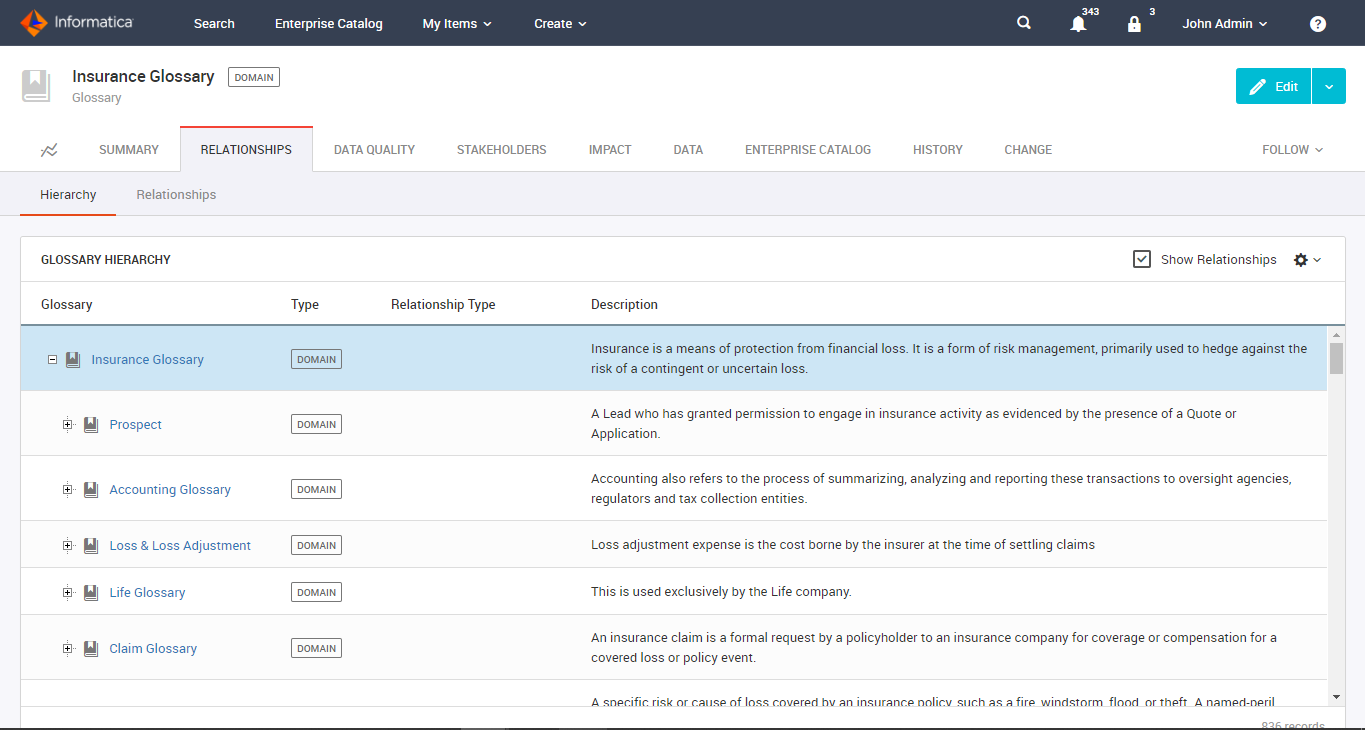This screenshot has width=1365, height=730.
Task: Open the Relationships sub-tab
Action: tap(176, 194)
